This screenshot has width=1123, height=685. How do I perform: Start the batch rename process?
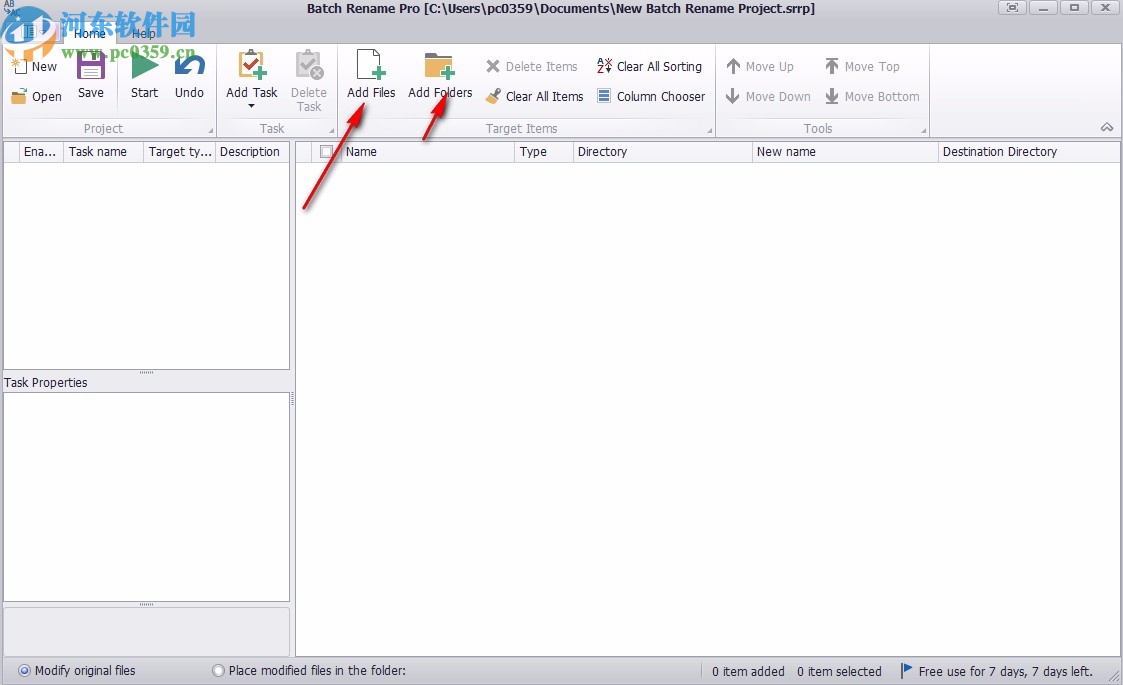click(144, 75)
